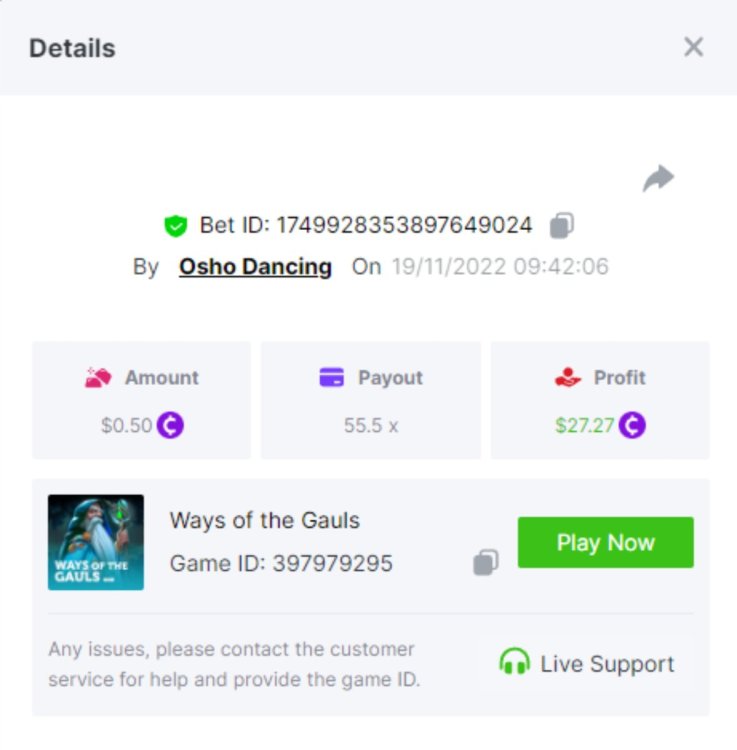737x750 pixels.
Task: Click the purple Payout card icon
Action: tap(331, 377)
